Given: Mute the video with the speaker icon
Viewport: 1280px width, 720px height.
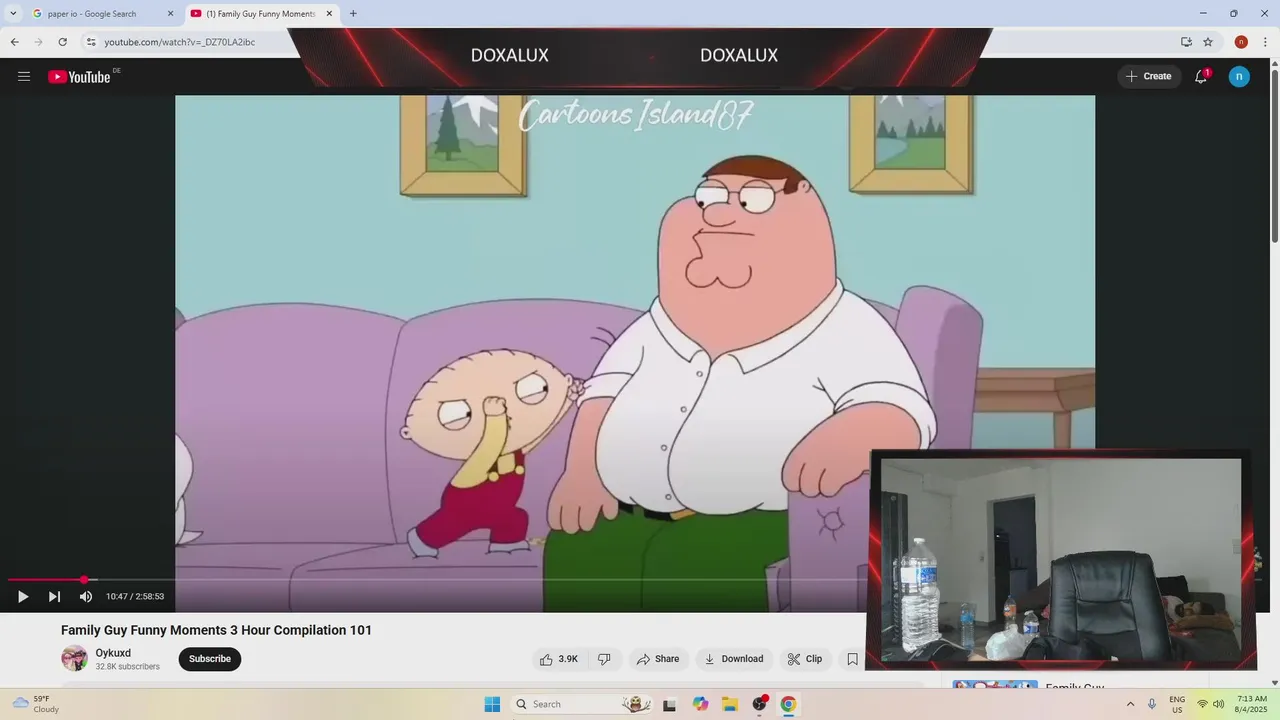Looking at the screenshot, I should (86, 596).
